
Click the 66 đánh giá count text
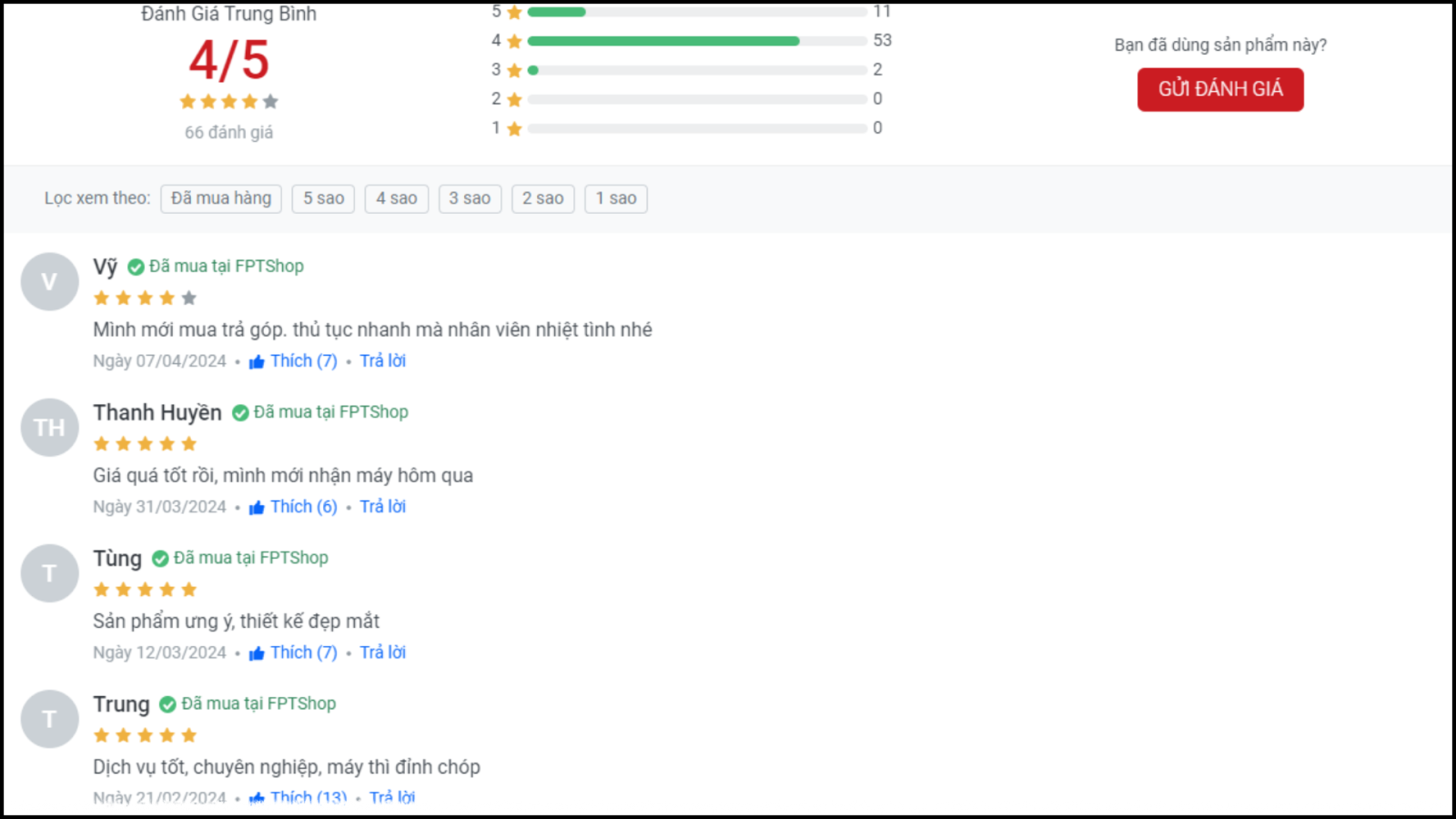(x=228, y=133)
